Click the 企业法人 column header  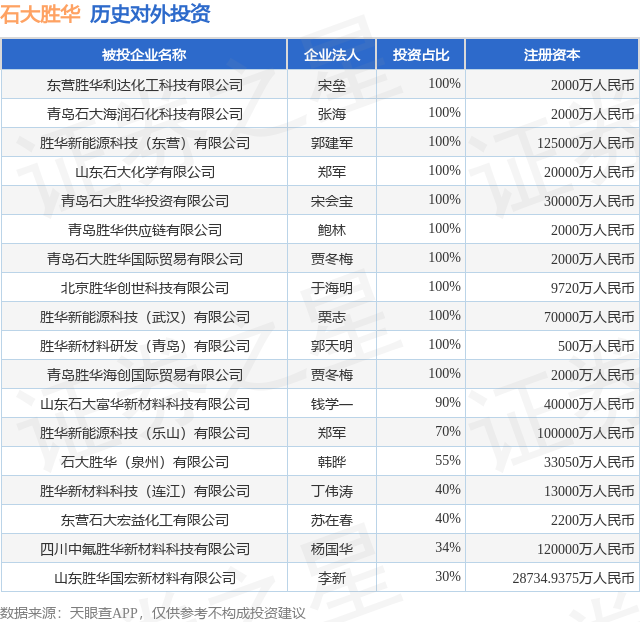[331, 54]
